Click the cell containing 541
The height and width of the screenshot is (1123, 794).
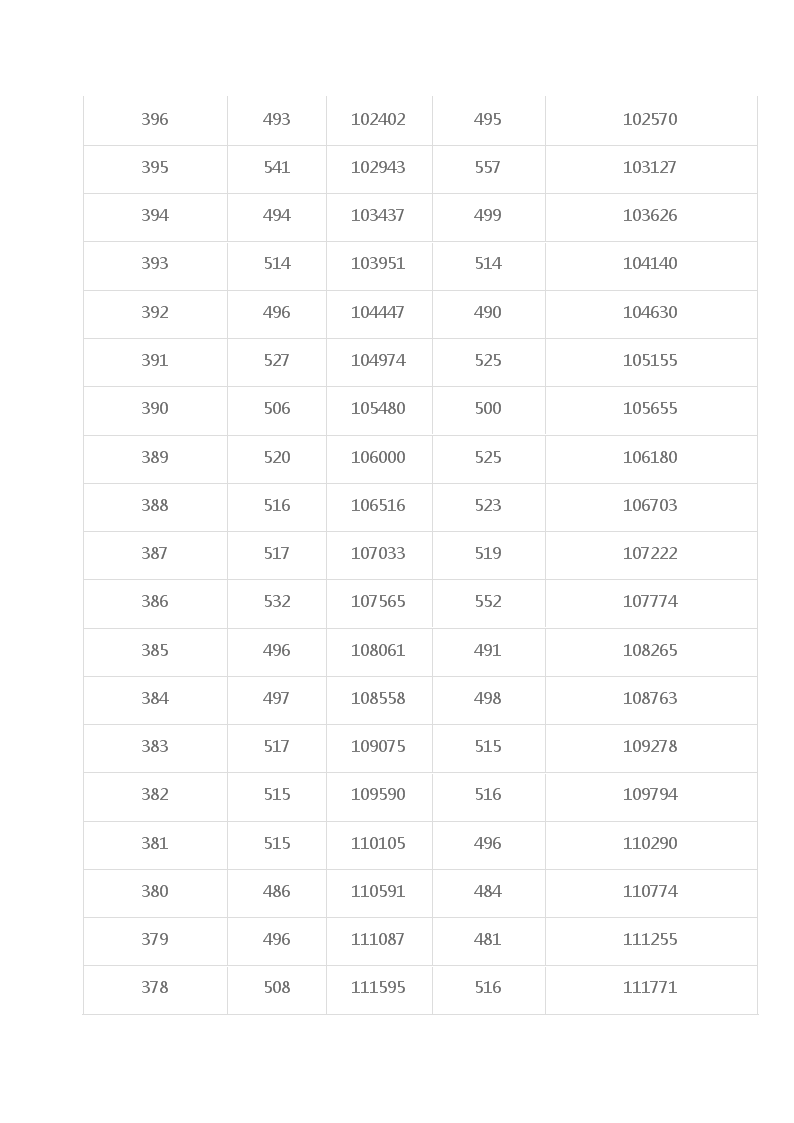[x=276, y=169]
